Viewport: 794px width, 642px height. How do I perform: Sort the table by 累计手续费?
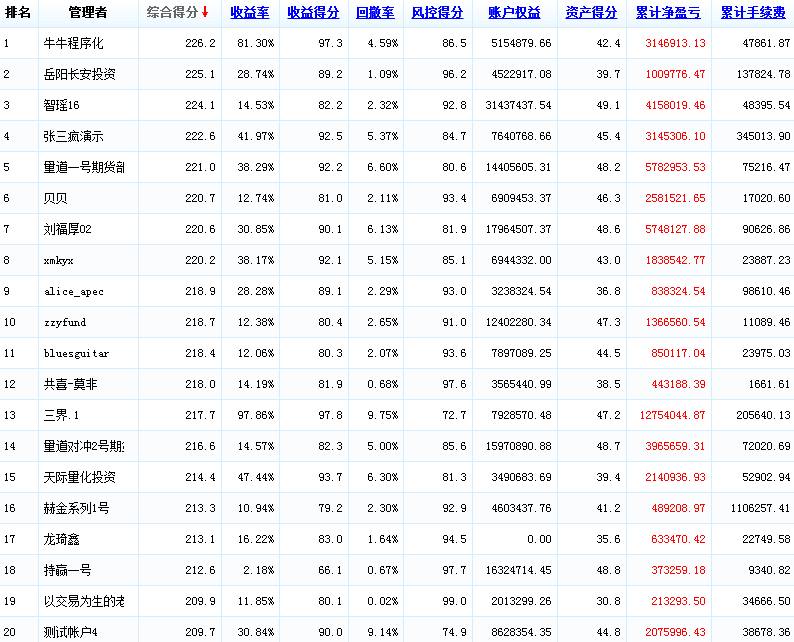[752, 13]
